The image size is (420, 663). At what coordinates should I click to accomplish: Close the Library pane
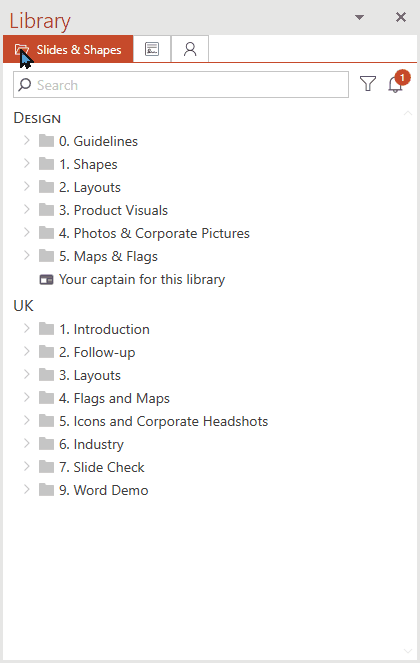click(401, 17)
